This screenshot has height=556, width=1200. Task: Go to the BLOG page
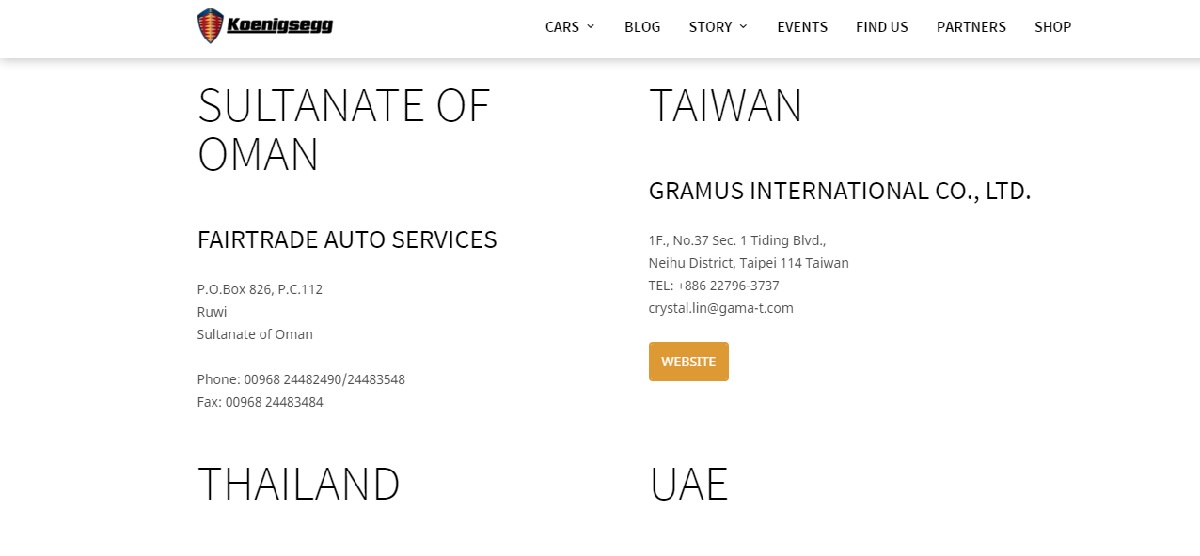642,27
